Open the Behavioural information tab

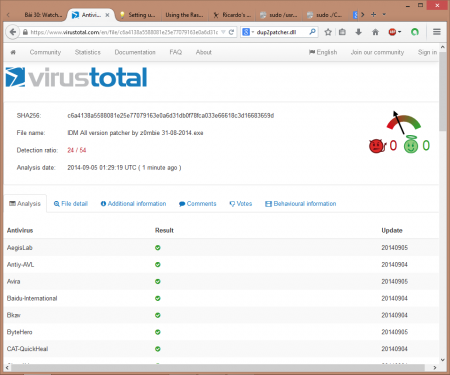(301, 204)
